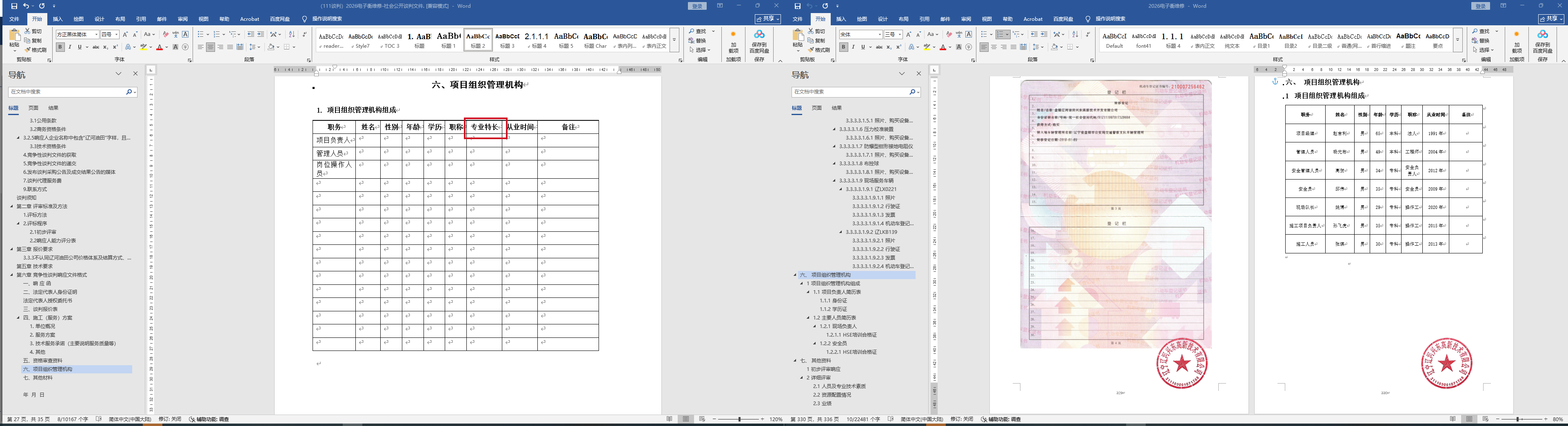Click the Copy command in right Word ribbon
1568x426 pixels.
coord(817,40)
